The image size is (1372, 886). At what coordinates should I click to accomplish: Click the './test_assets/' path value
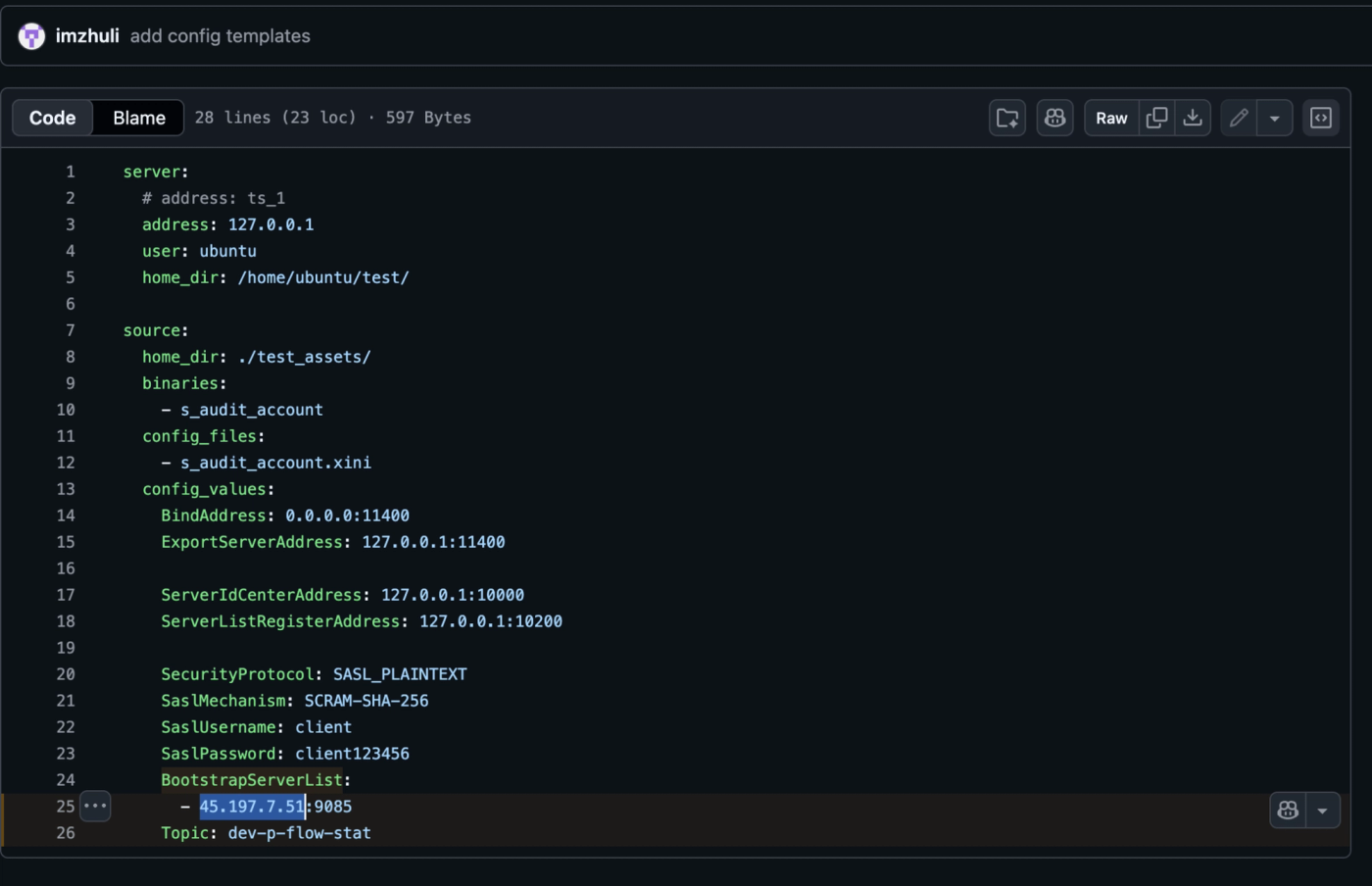305,357
